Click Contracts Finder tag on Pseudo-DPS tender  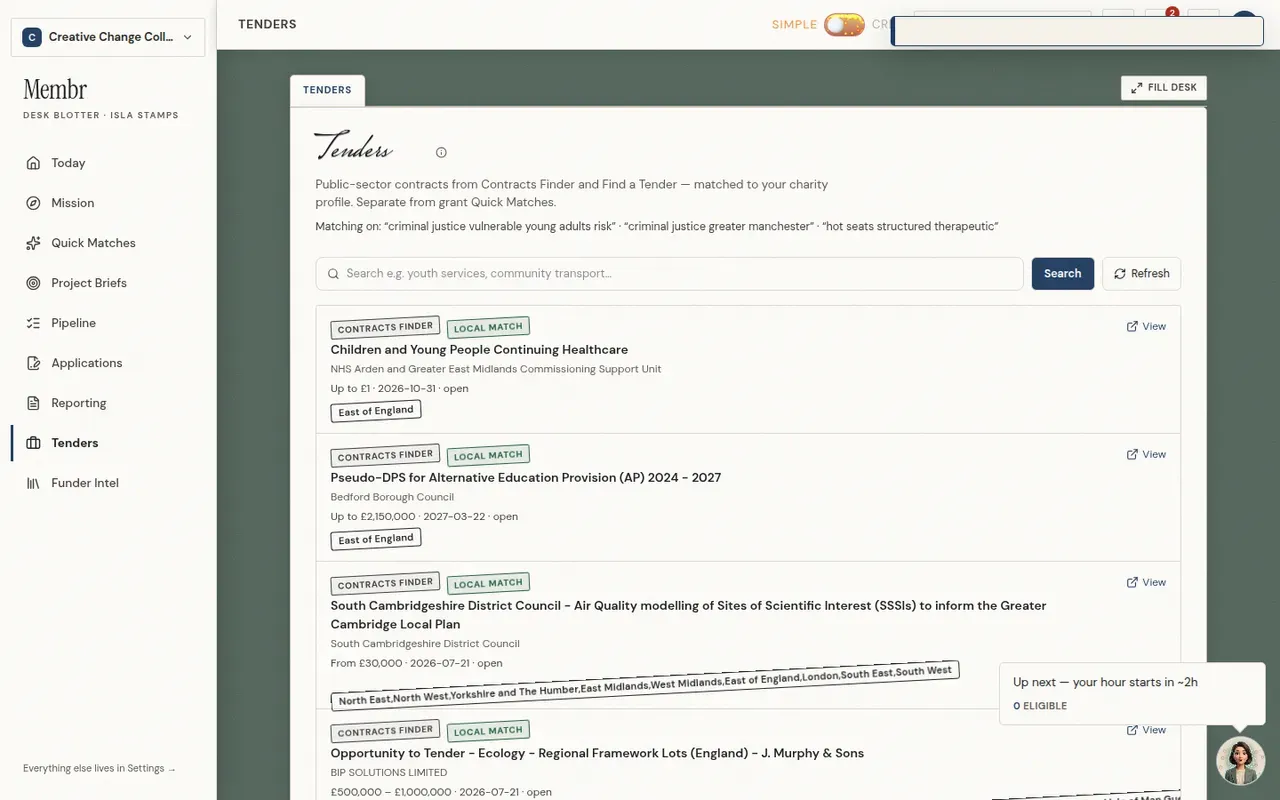[x=385, y=455]
